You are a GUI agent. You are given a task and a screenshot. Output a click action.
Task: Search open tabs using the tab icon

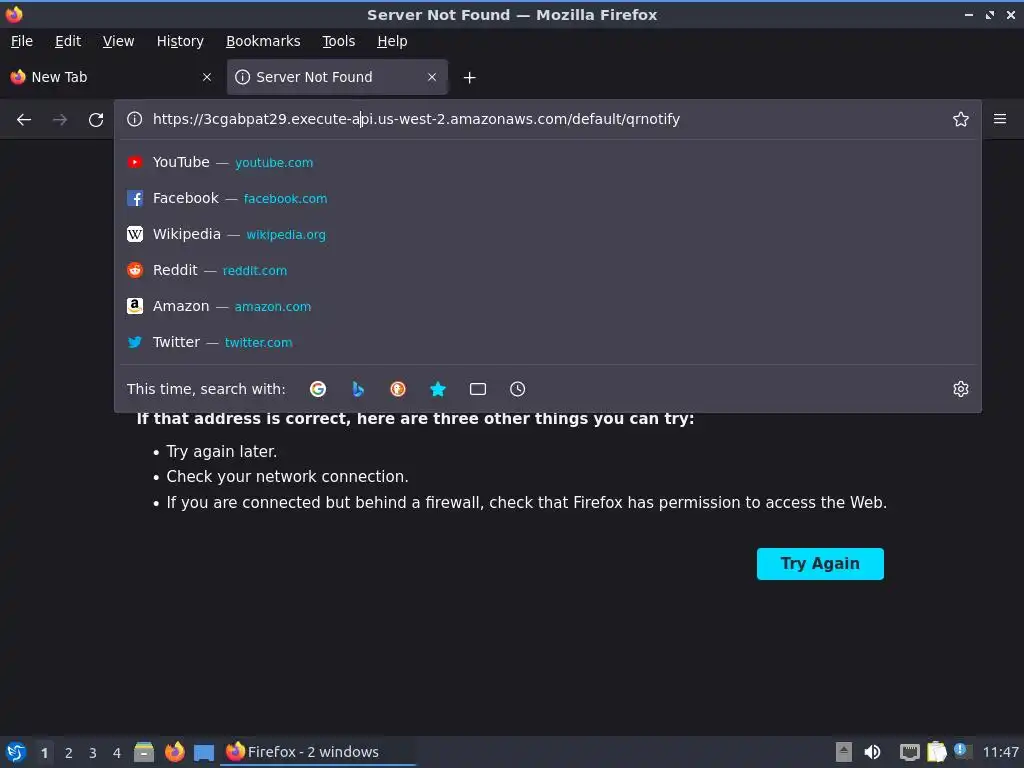[x=477, y=389]
